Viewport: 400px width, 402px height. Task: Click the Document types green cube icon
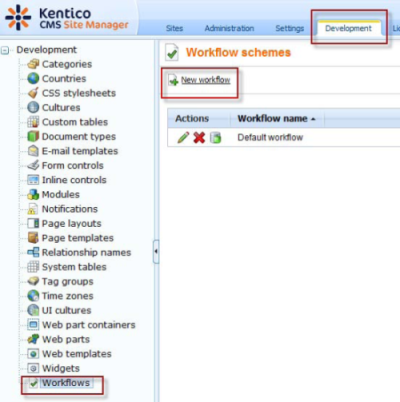point(33,136)
